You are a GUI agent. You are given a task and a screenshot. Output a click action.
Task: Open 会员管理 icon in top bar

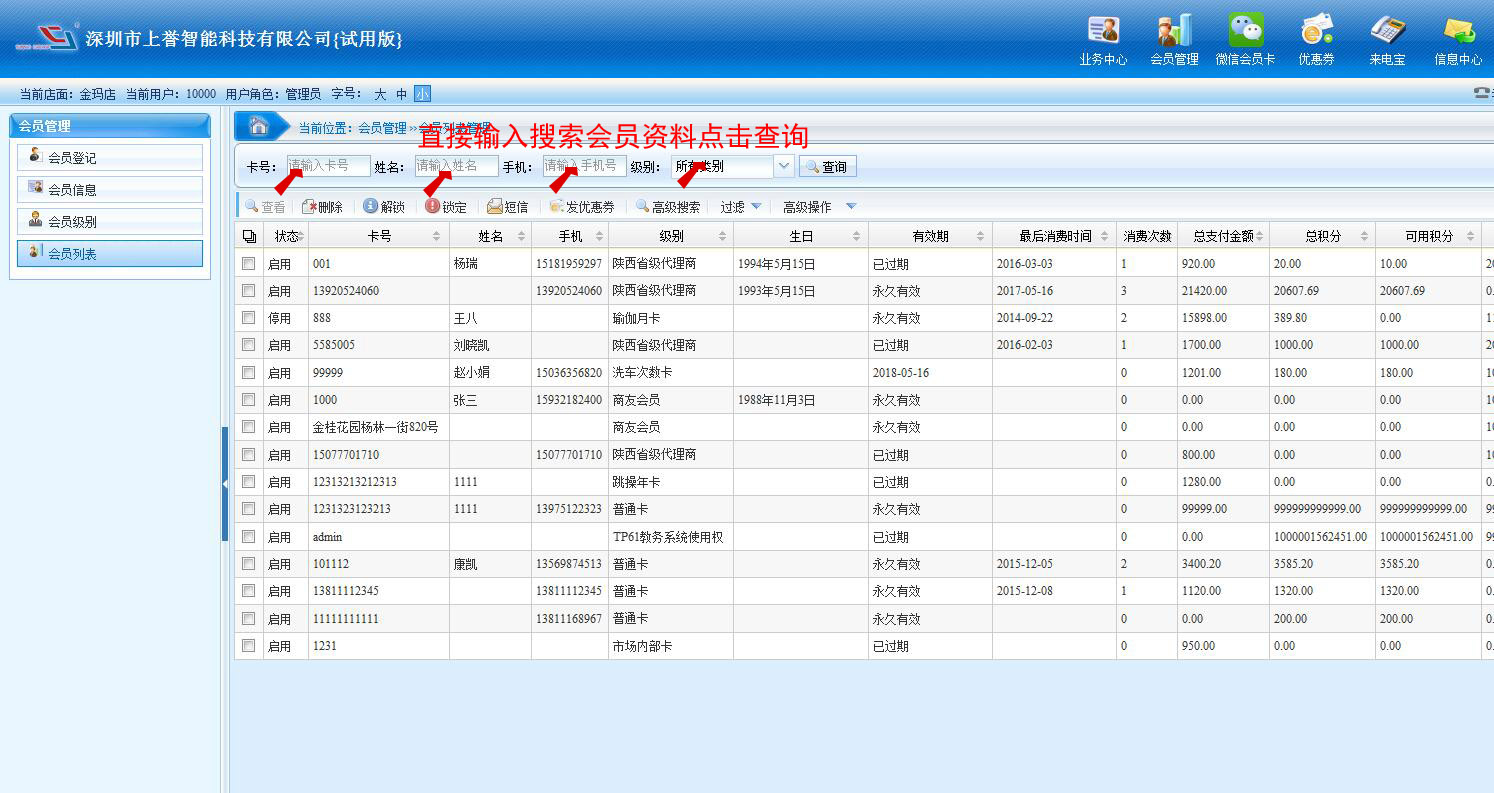pyautogui.click(x=1174, y=31)
